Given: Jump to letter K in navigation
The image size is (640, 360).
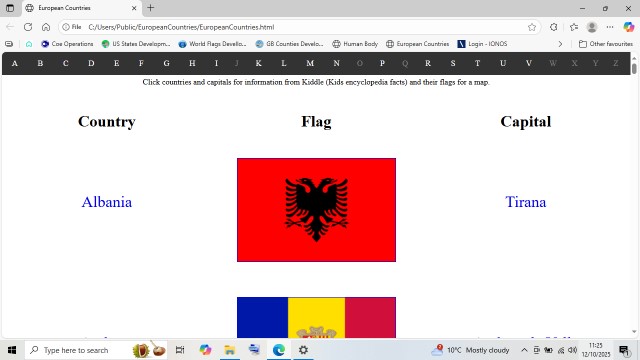Looking at the screenshot, I should (x=258, y=63).
